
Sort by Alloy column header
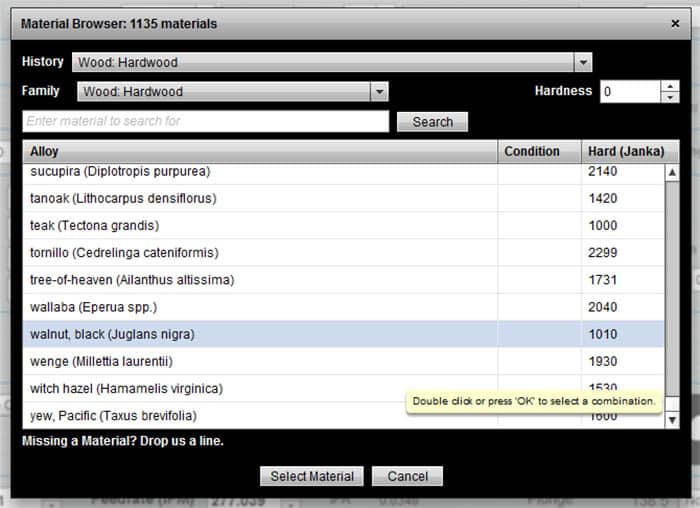260,152
